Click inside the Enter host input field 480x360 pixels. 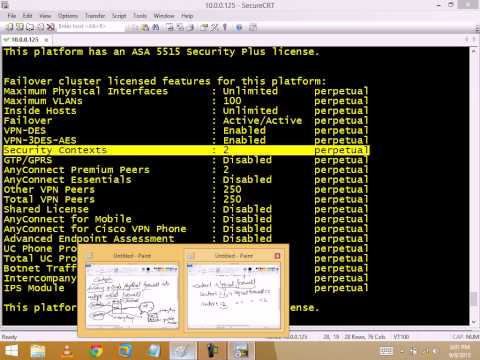click(91, 27)
